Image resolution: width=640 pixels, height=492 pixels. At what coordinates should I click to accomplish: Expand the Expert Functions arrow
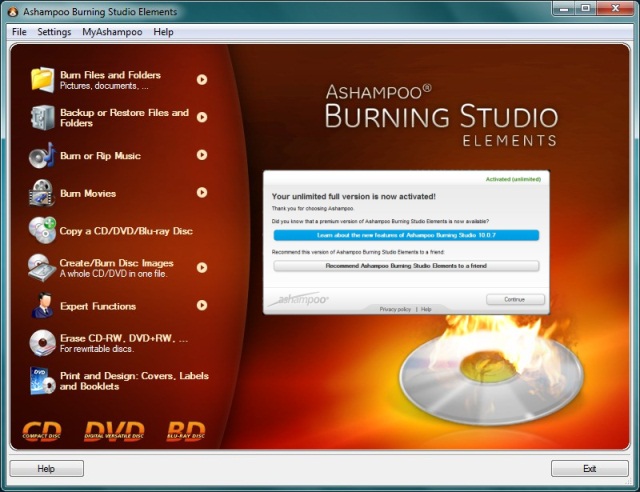coord(202,305)
